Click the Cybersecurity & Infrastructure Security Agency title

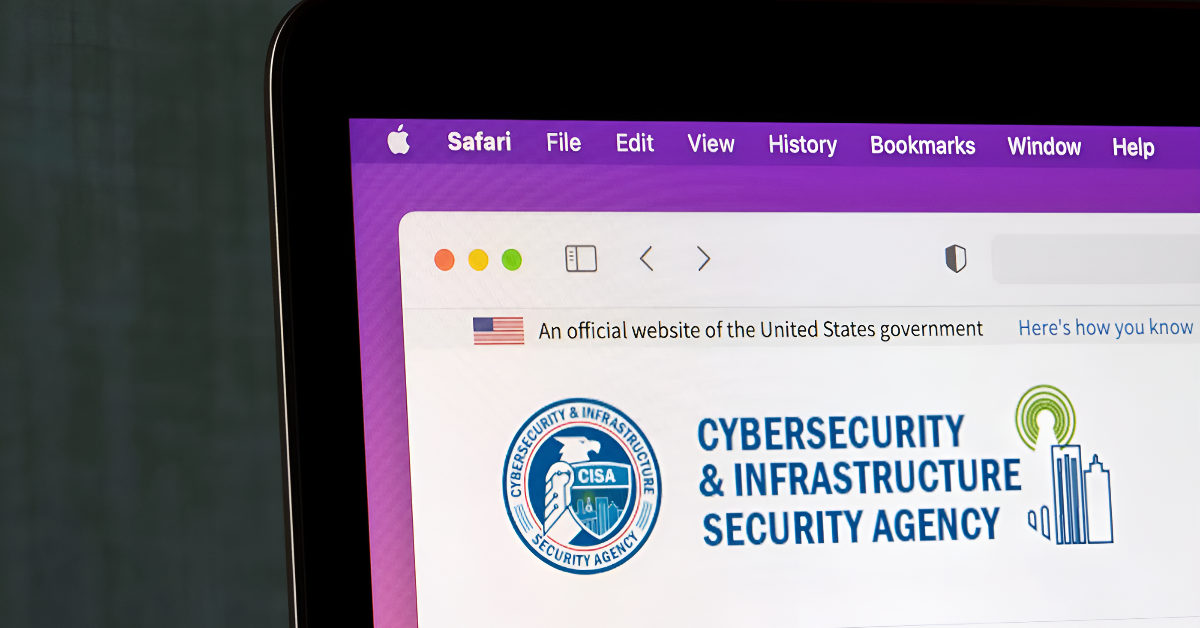pos(859,479)
